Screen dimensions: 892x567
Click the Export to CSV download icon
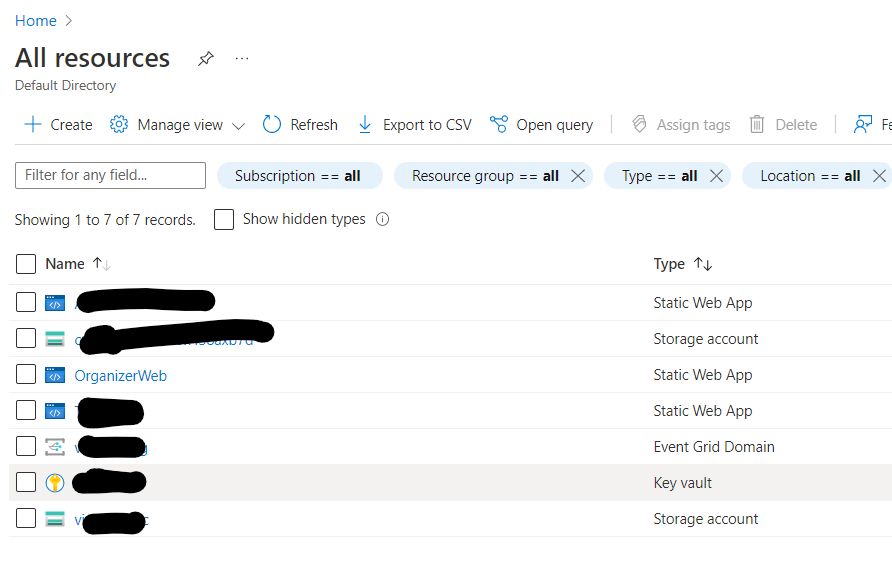coord(365,125)
